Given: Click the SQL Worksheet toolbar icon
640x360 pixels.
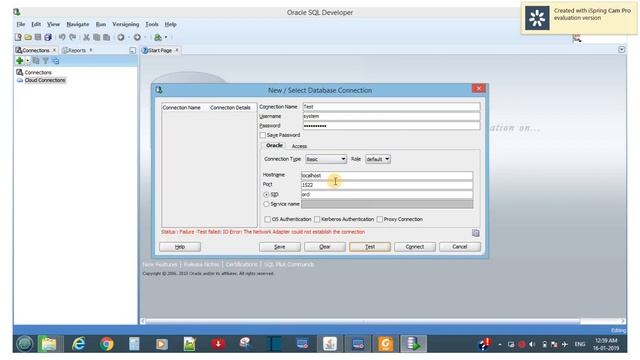Looking at the screenshot, I should coord(158,37).
